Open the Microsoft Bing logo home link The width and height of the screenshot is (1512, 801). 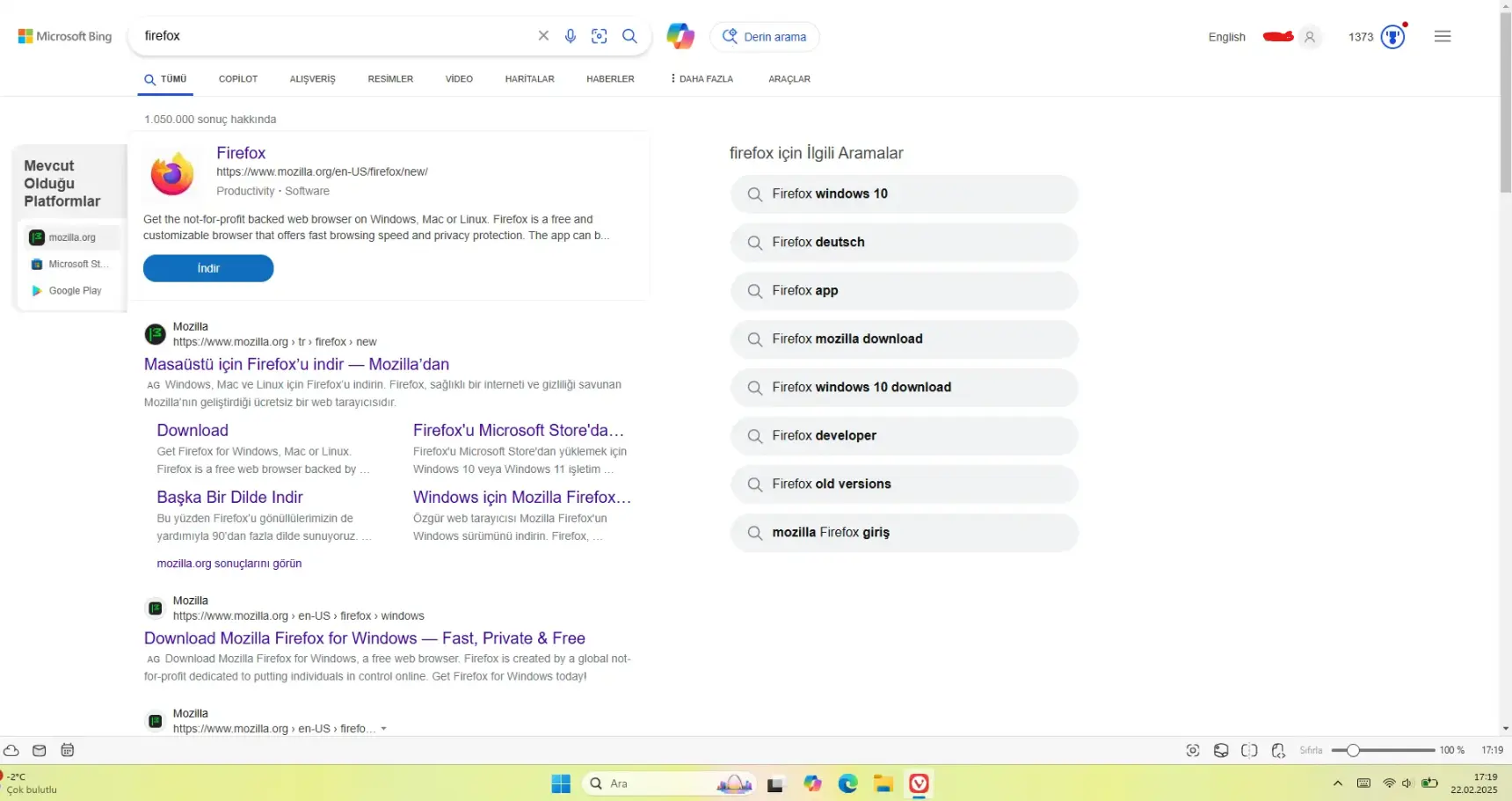[x=65, y=36]
